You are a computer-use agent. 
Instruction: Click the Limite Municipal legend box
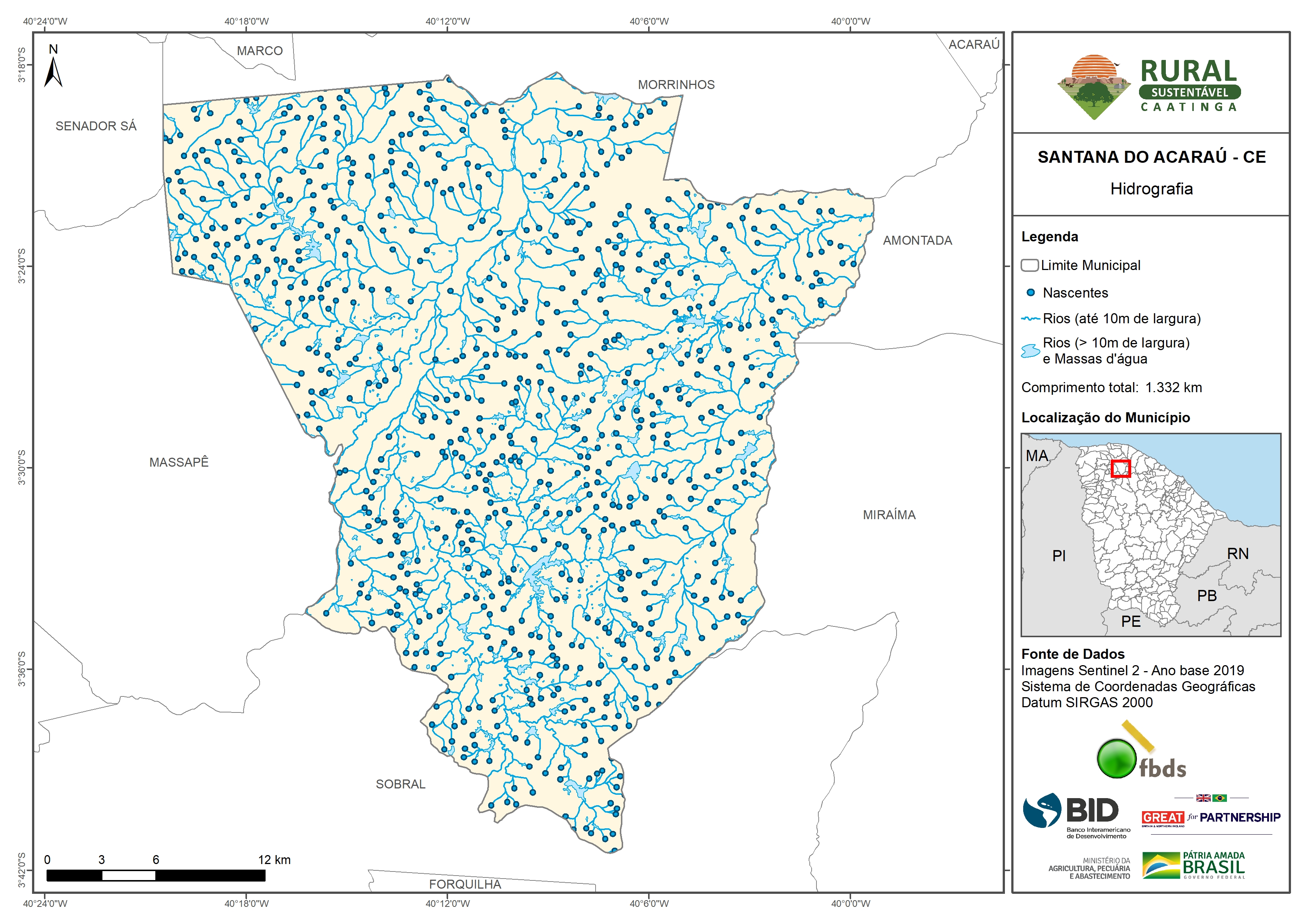point(1029,265)
